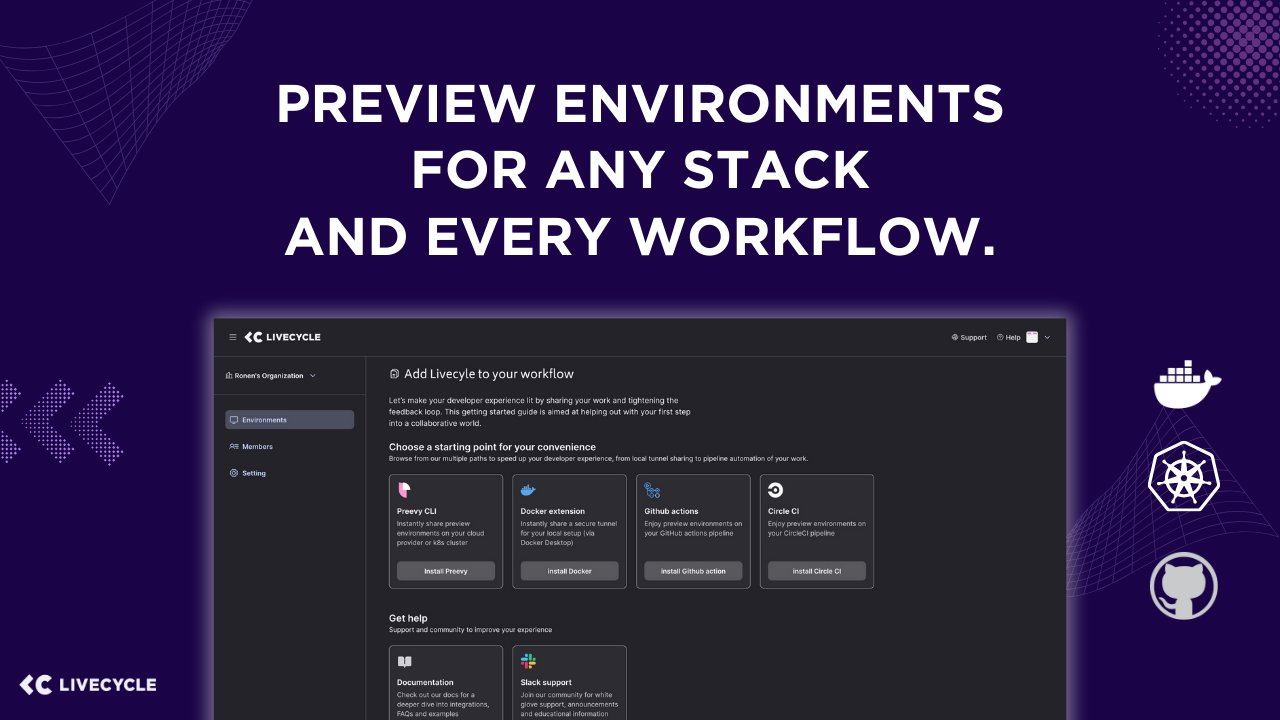
Task: Select Environments in the sidebar
Action: [290, 420]
